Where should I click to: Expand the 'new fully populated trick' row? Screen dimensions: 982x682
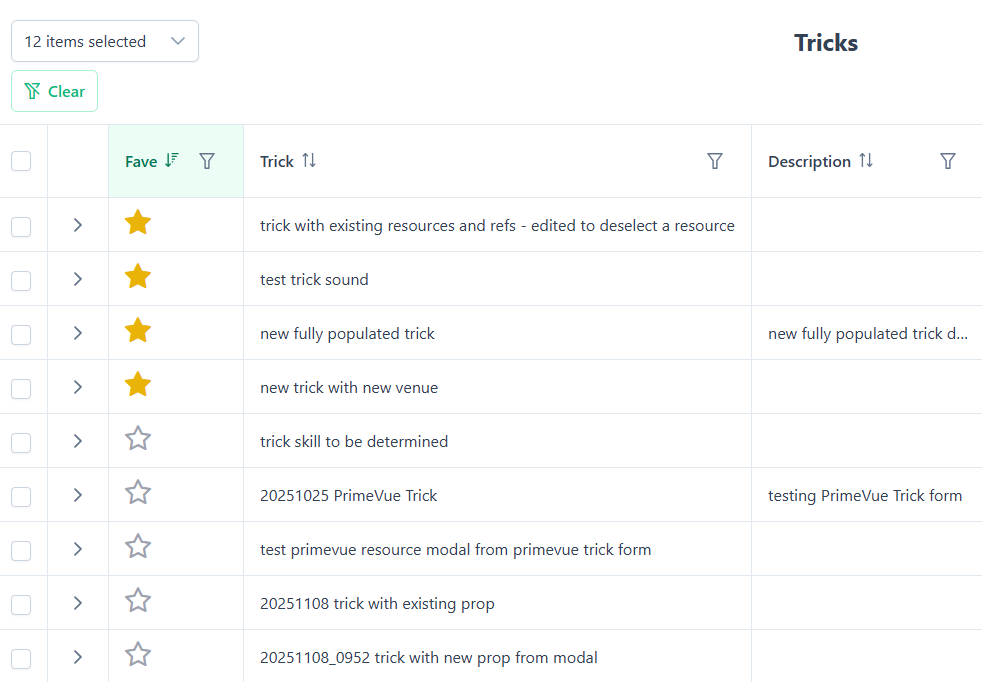click(78, 333)
